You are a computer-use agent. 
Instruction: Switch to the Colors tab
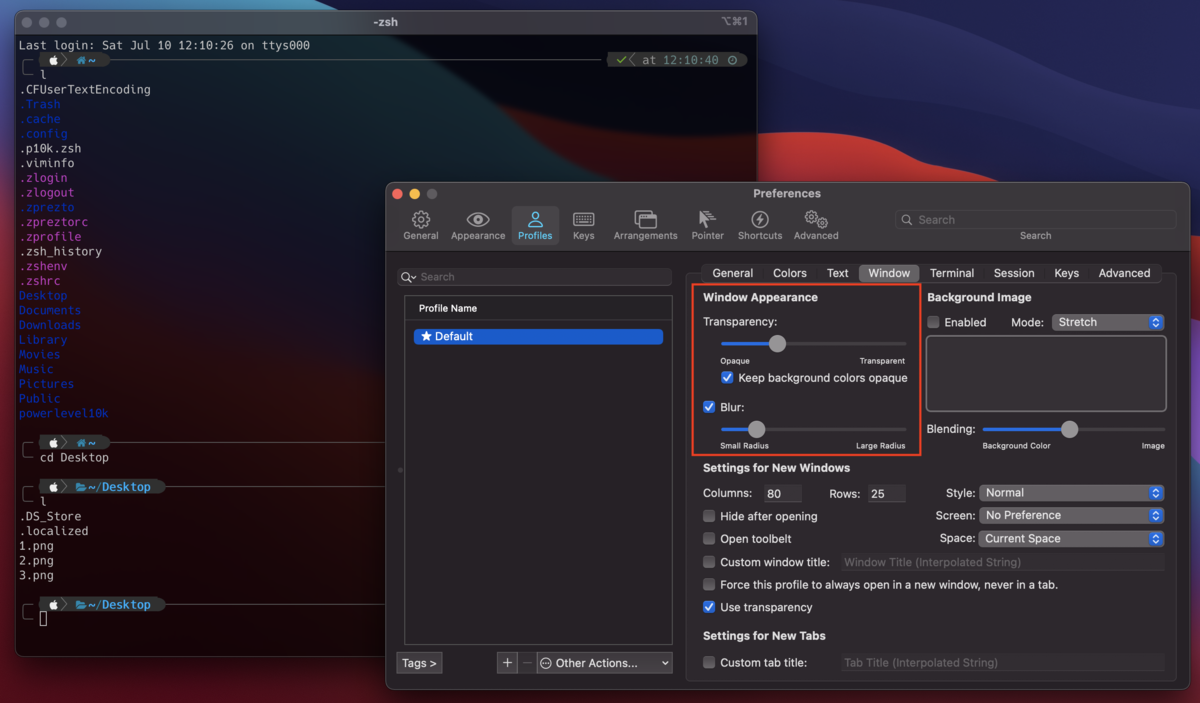pos(789,273)
